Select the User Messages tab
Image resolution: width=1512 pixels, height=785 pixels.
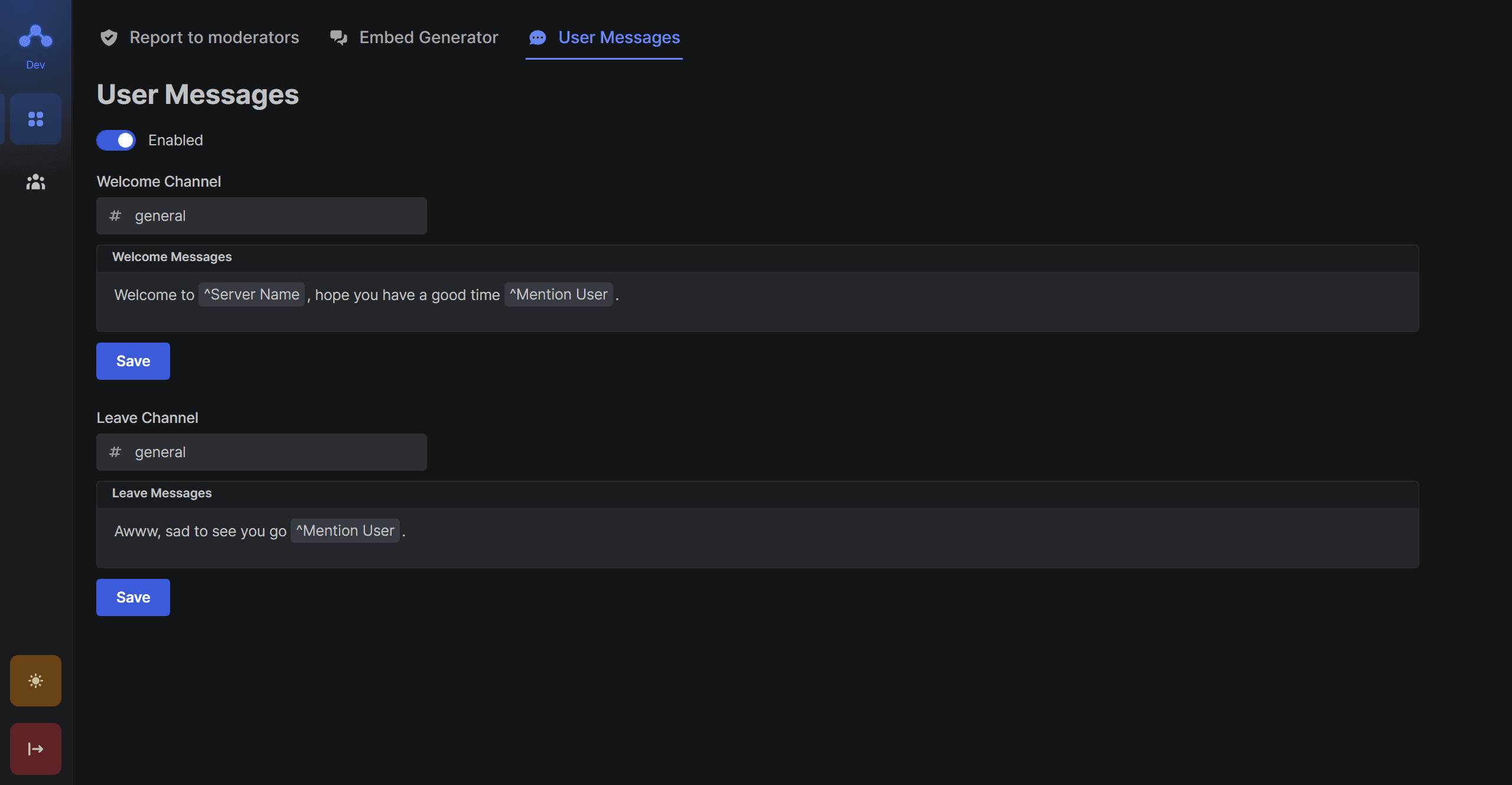(x=618, y=38)
